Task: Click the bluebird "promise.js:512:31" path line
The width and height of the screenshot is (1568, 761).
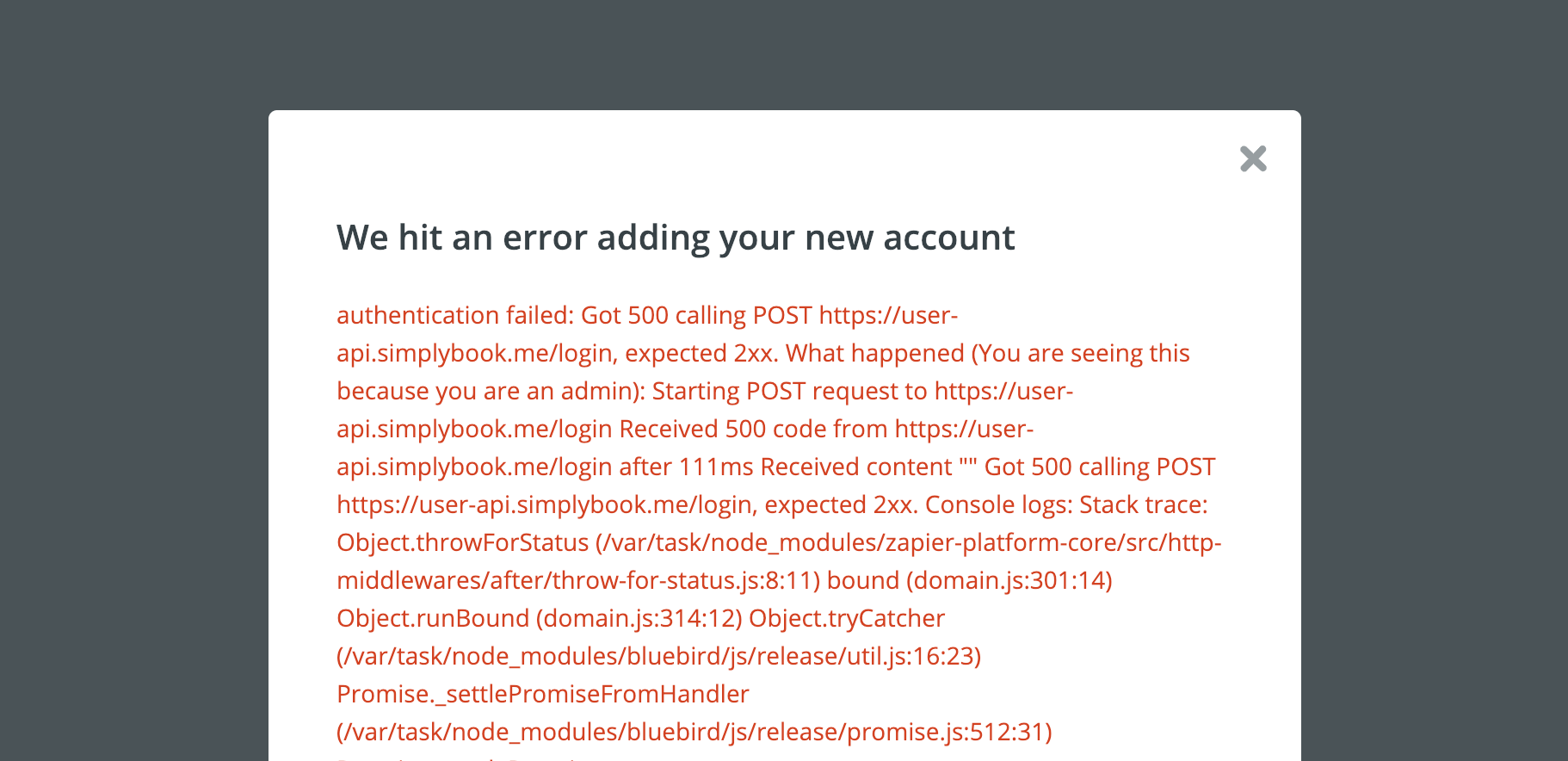Action: point(694,732)
